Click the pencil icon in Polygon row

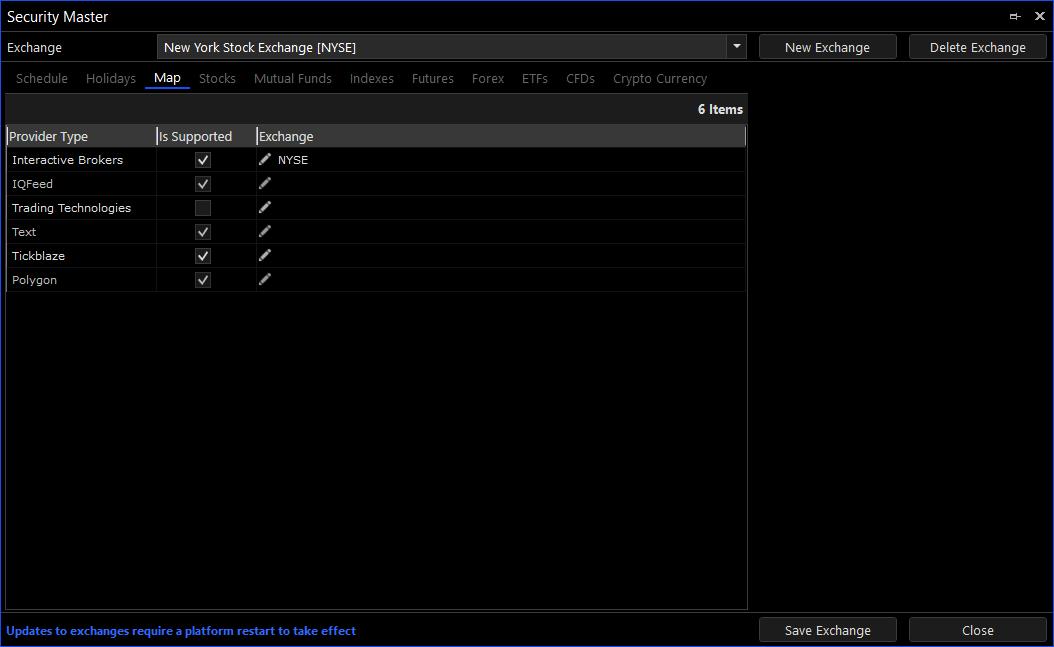tap(265, 279)
